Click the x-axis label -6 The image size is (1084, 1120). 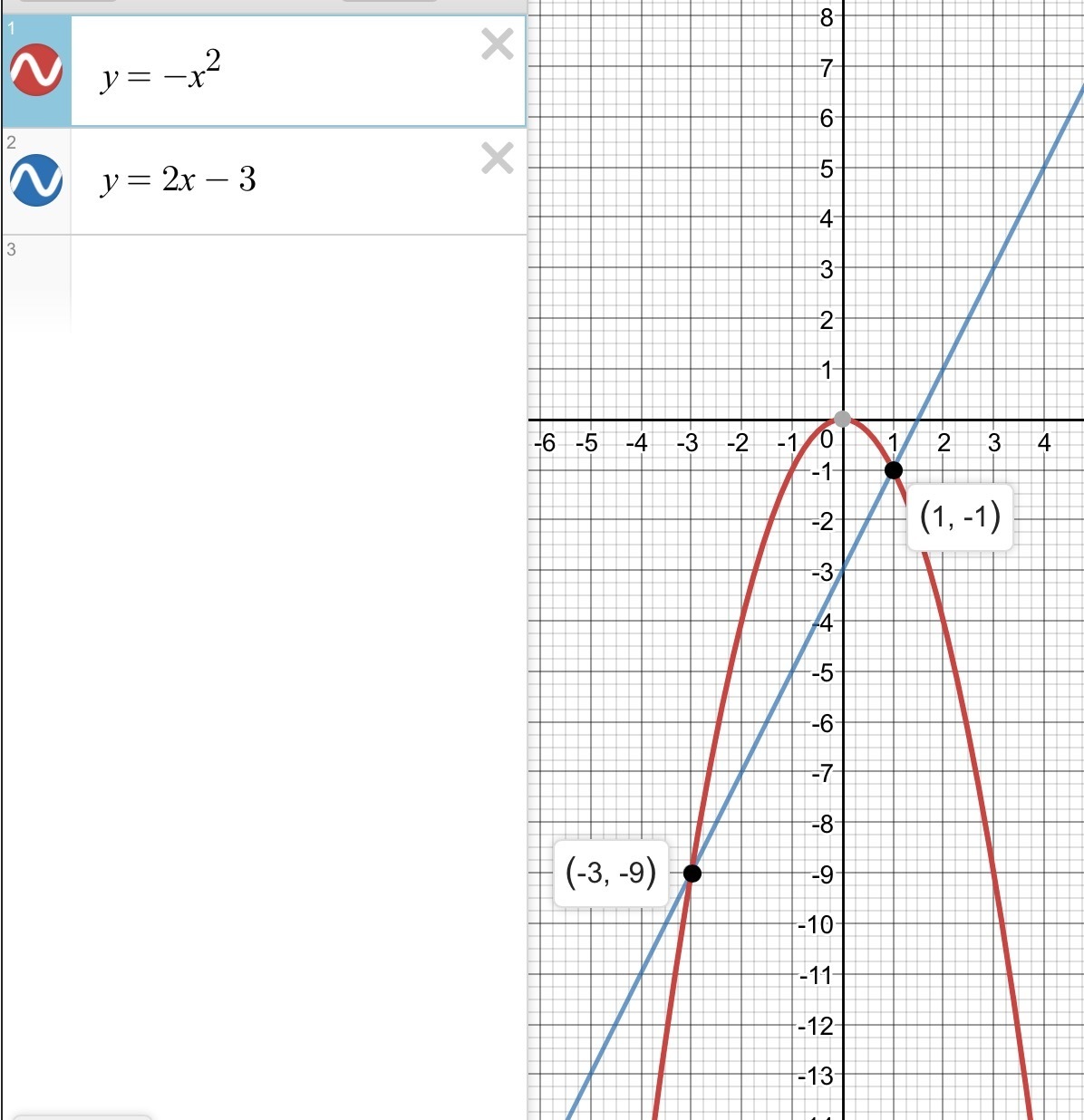pyautogui.click(x=544, y=443)
